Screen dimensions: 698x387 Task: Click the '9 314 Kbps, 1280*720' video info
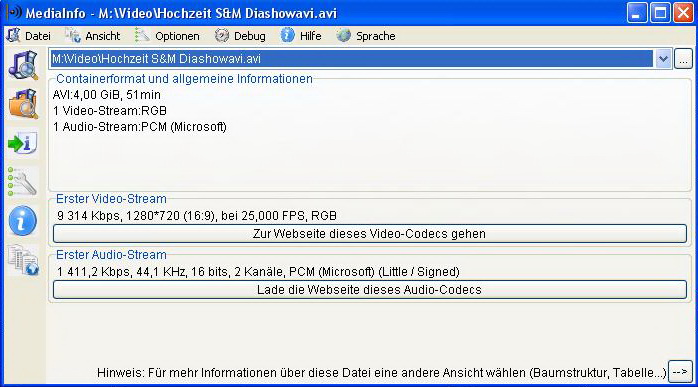(x=197, y=216)
